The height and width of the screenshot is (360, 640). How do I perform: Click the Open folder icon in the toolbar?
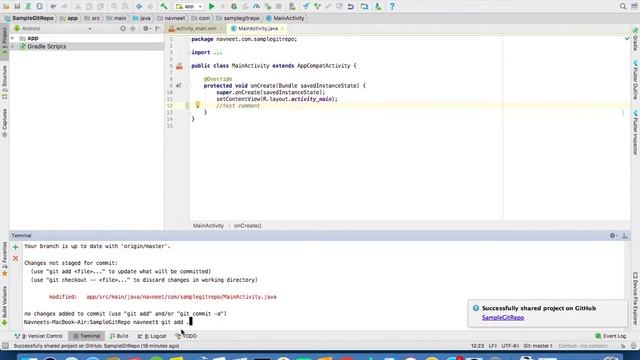6,7
